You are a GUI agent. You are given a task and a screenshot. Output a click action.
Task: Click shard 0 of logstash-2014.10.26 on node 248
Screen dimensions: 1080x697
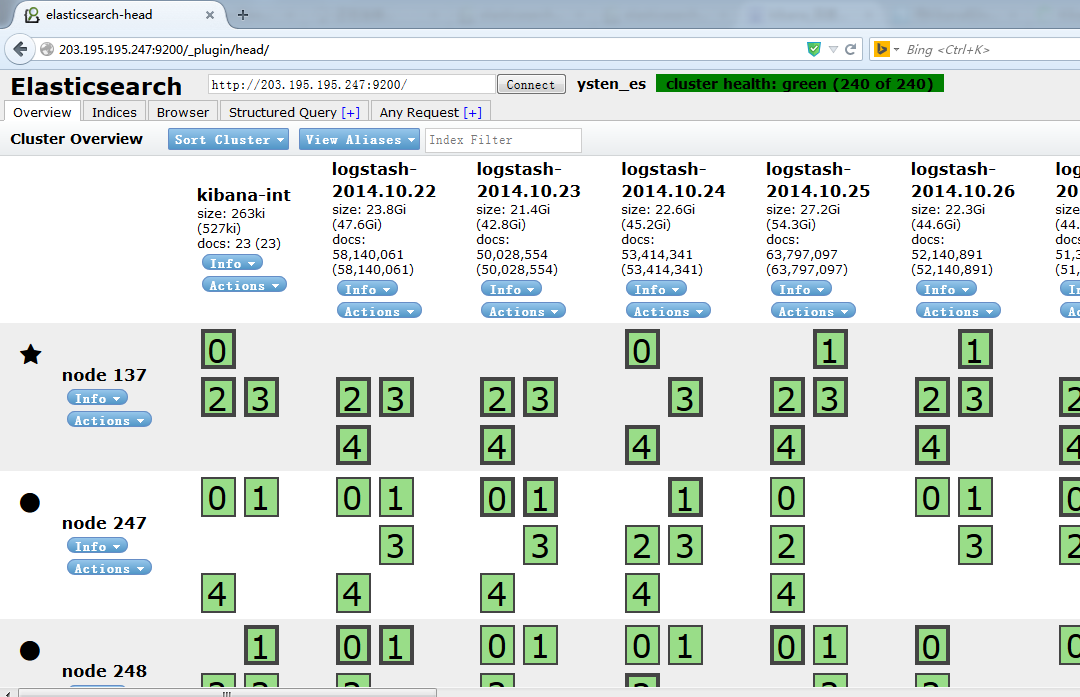click(x=932, y=645)
